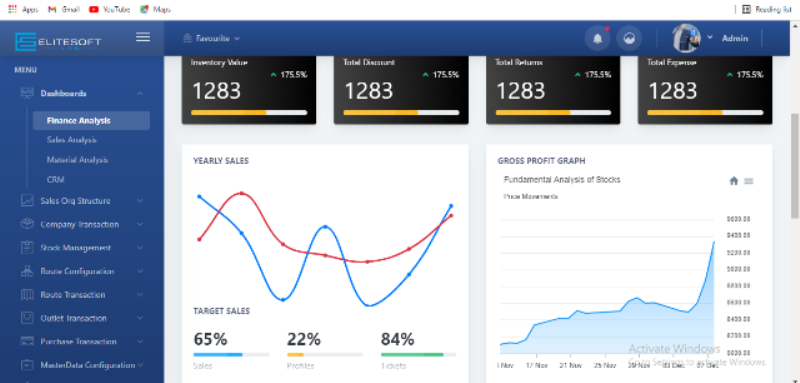Click the Company Transaction icon
Image resolution: width=800 pixels, height=383 pixels.
click(27, 224)
